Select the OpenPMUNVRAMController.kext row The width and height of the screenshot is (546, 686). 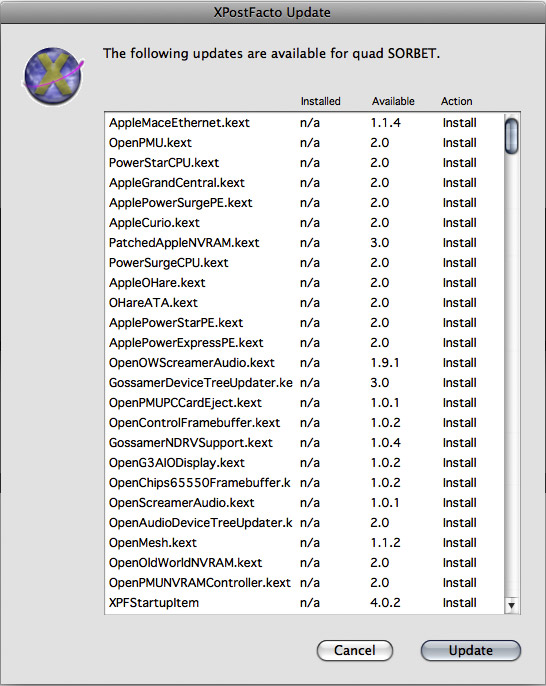(x=304, y=583)
